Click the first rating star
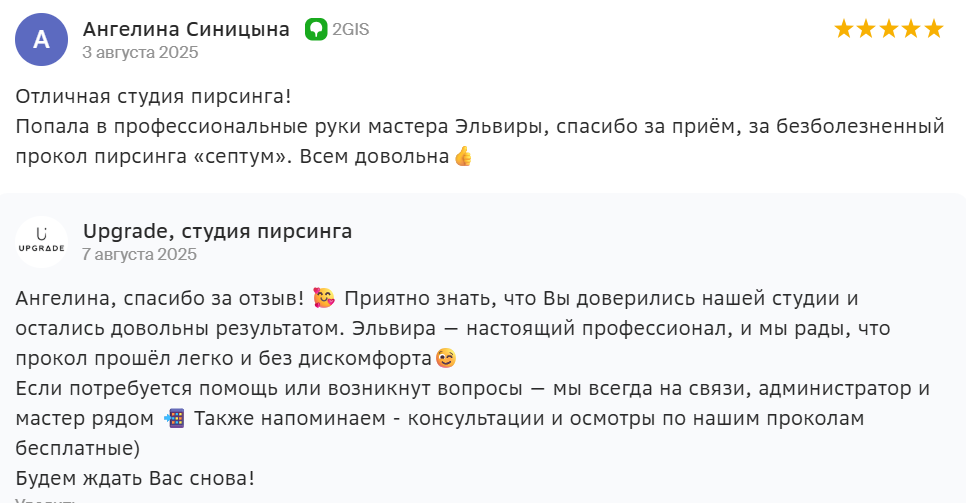Image resolution: width=966 pixels, height=503 pixels. (844, 29)
